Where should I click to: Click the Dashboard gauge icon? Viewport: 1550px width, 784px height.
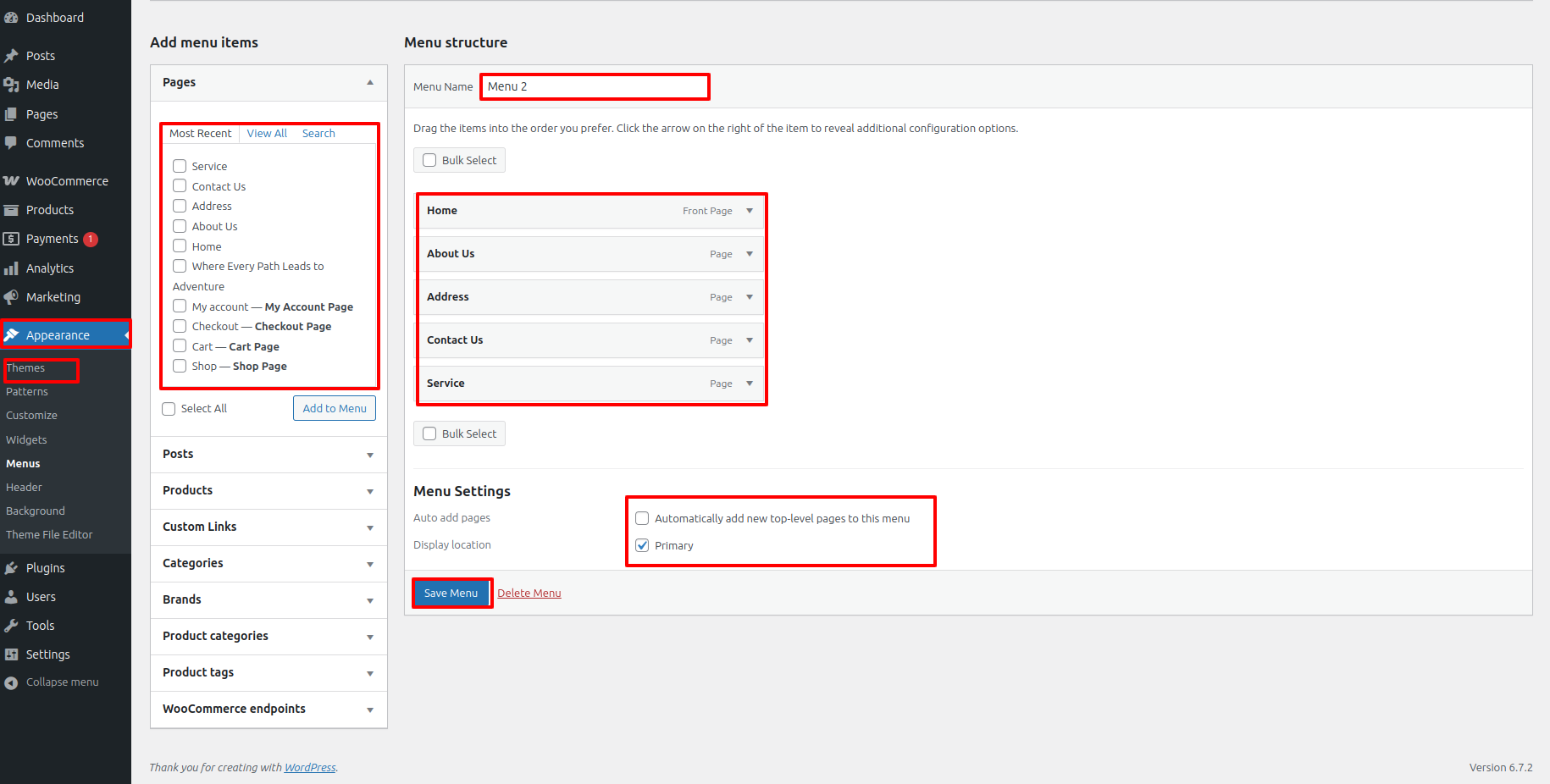11,18
